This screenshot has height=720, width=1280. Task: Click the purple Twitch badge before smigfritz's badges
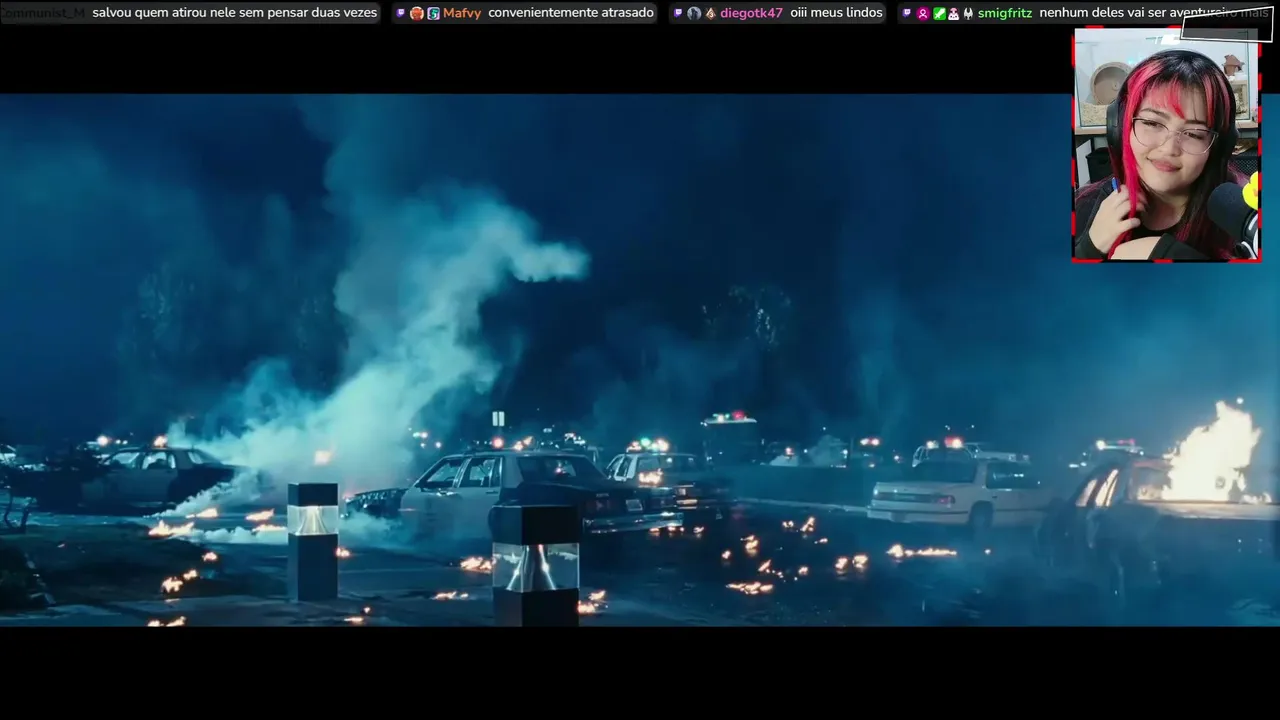907,13
